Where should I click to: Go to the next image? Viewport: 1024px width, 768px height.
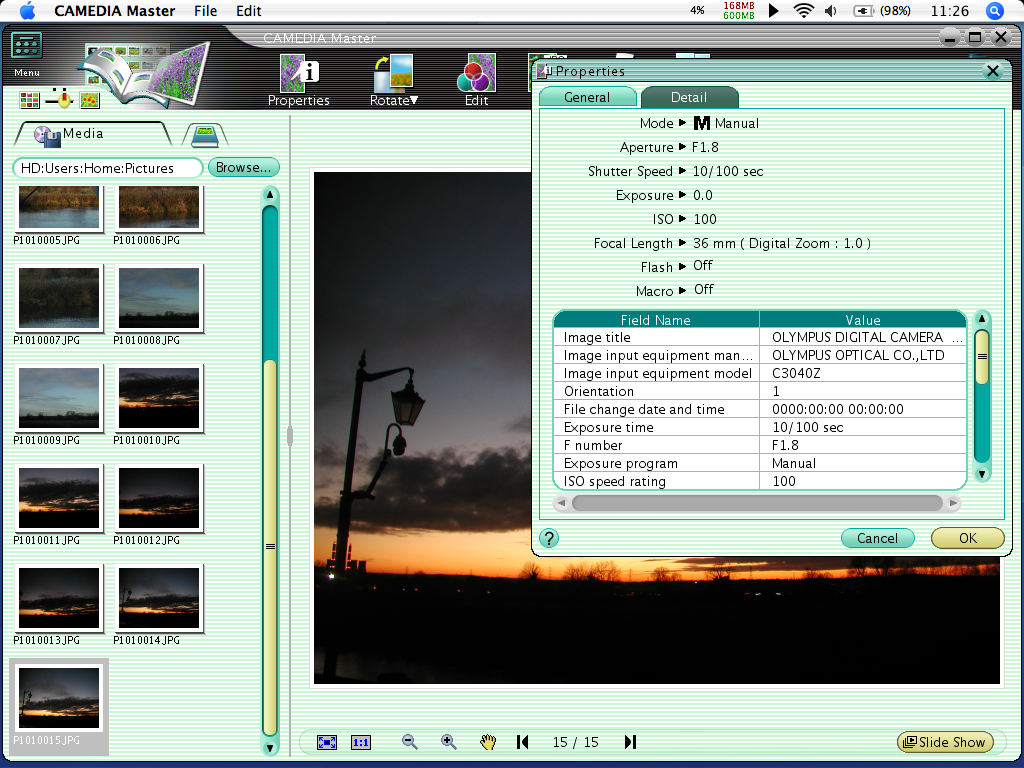tap(630, 742)
